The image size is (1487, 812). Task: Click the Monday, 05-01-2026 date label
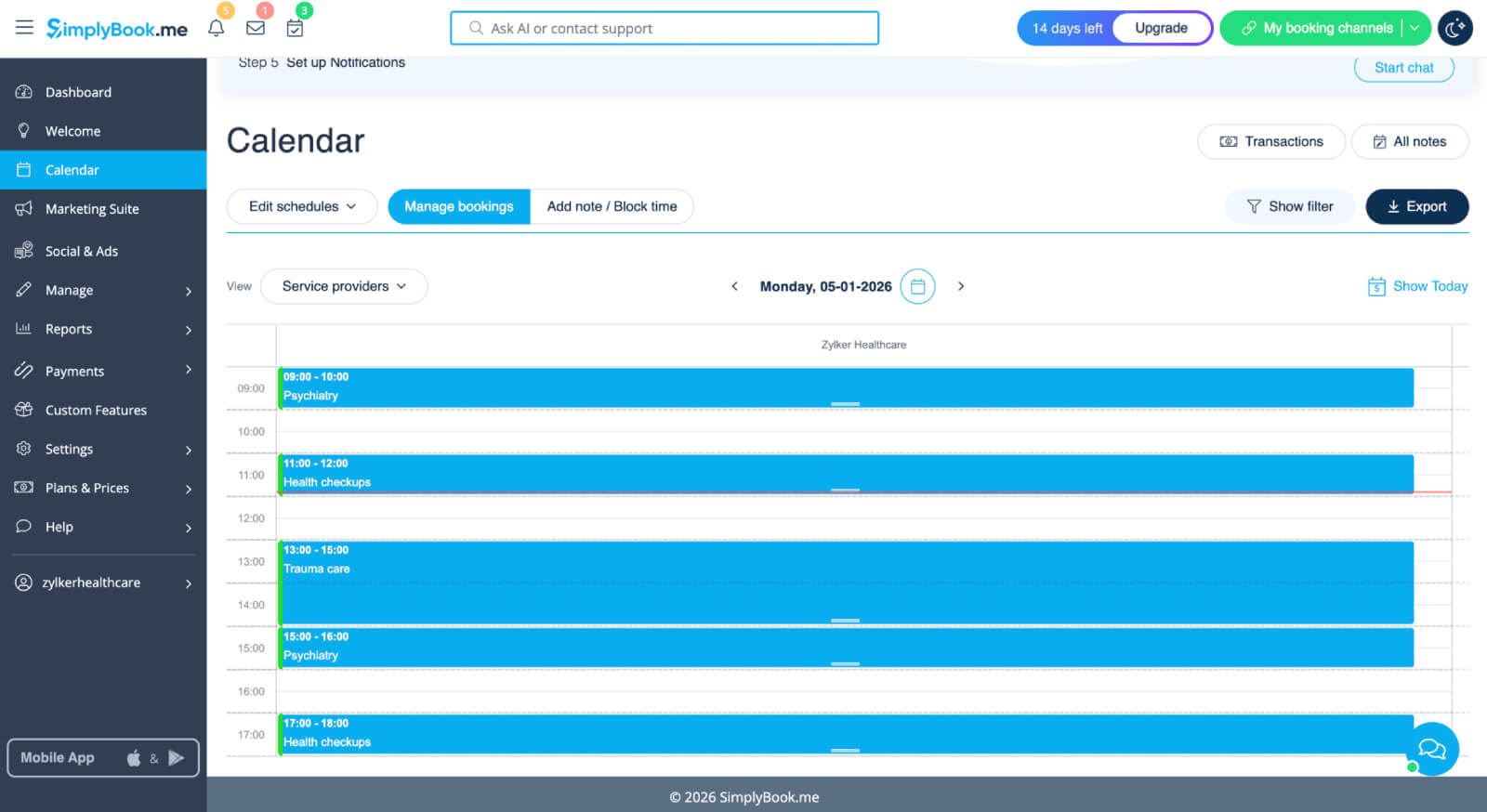(825, 286)
